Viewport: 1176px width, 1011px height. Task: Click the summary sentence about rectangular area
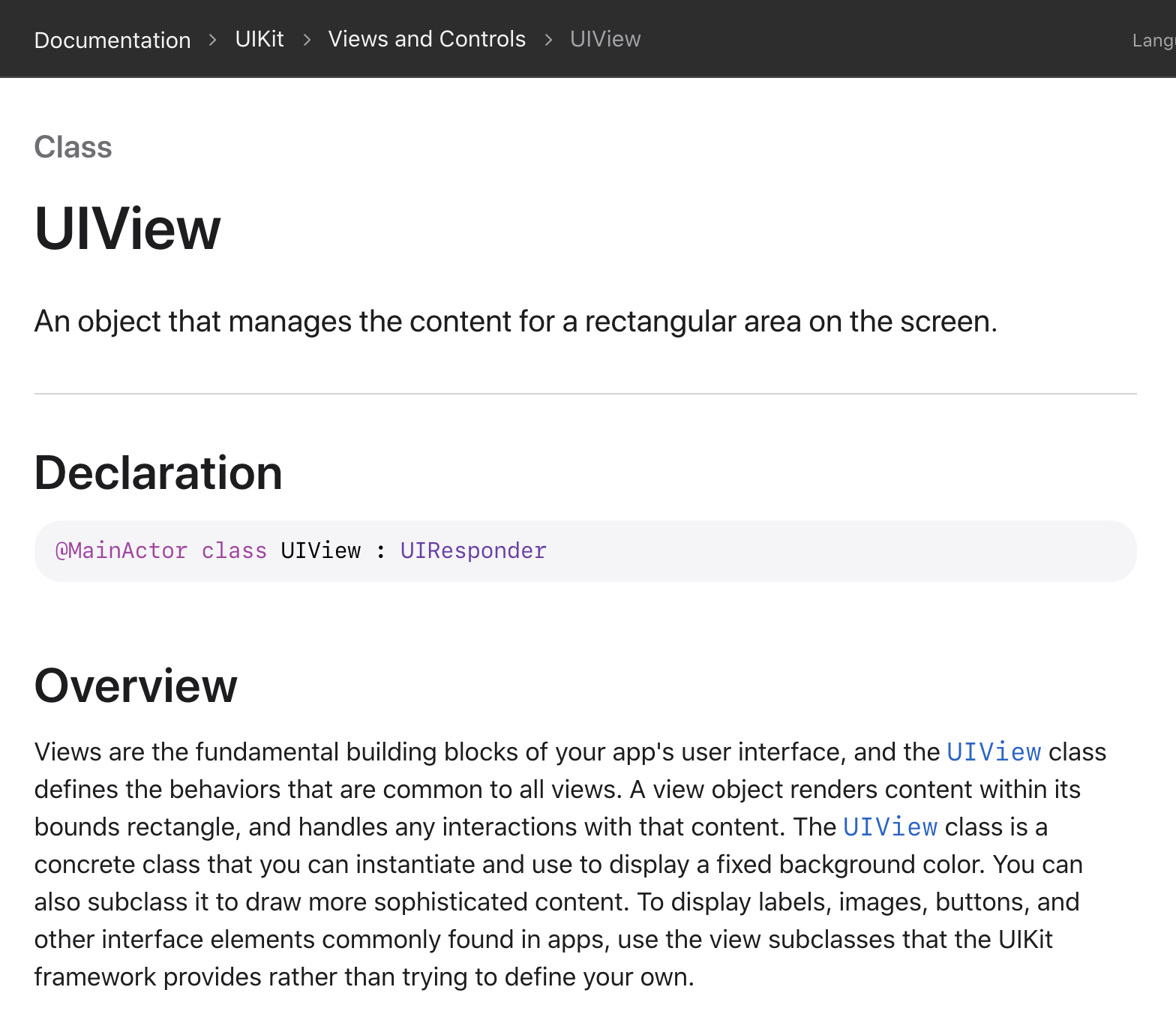(516, 321)
